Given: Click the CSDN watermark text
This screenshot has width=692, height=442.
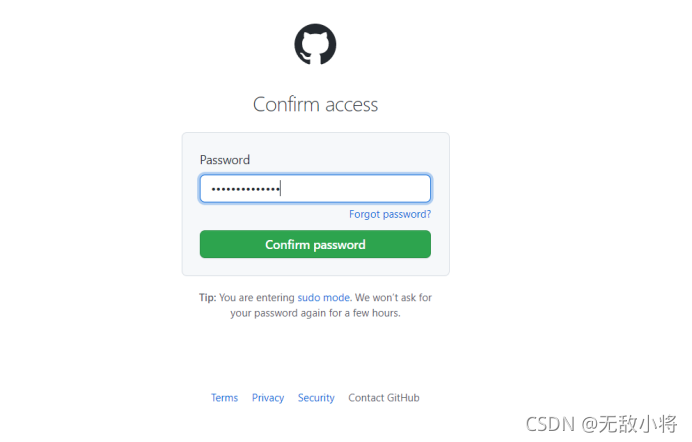Looking at the screenshot, I should [550, 424].
